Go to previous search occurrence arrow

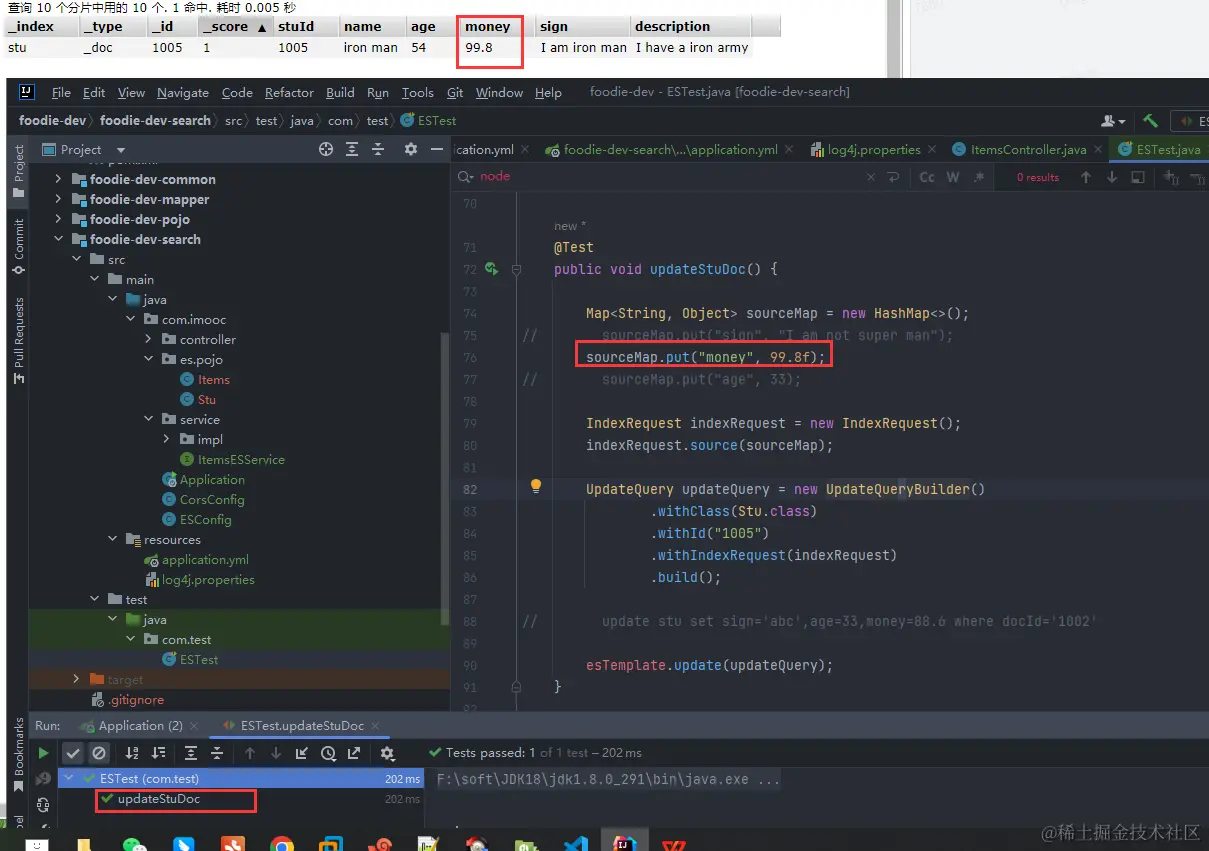tap(1086, 177)
